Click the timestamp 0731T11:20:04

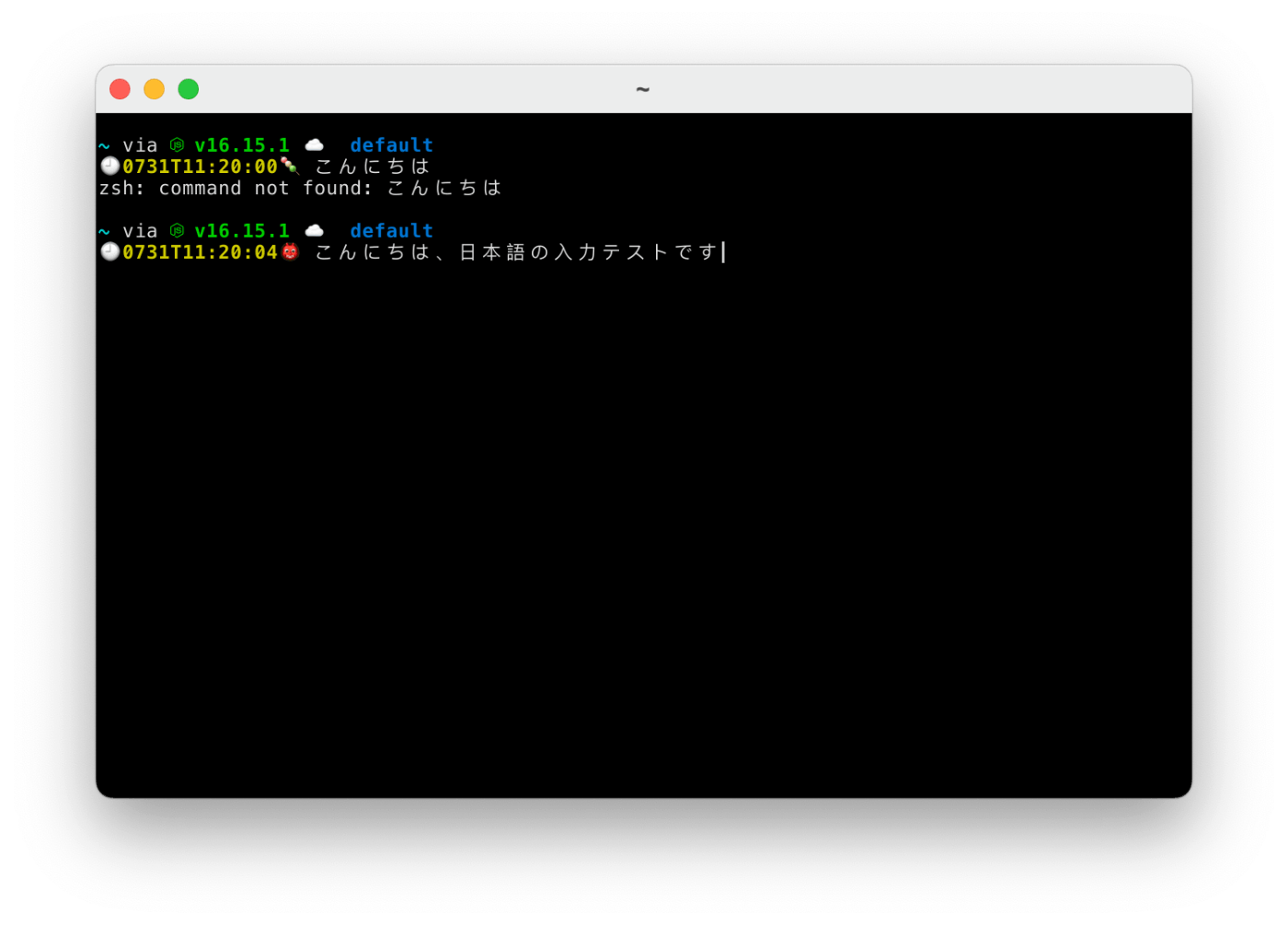[200, 252]
